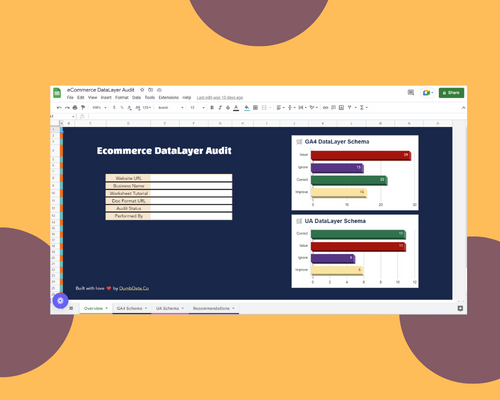Click the purple floating gear button

(60, 301)
